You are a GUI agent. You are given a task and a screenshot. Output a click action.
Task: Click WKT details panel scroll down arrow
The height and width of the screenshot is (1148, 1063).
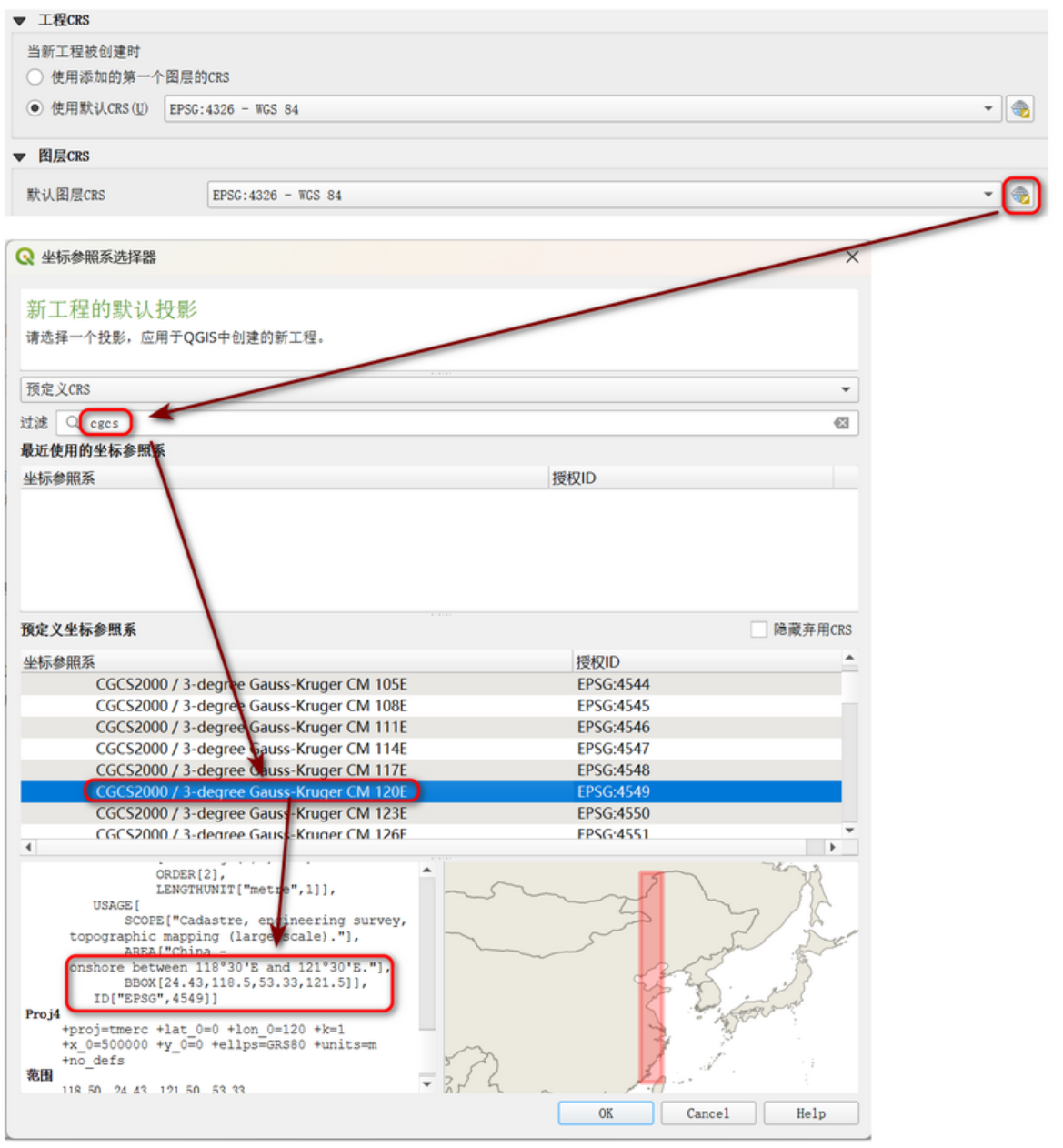click(426, 1084)
